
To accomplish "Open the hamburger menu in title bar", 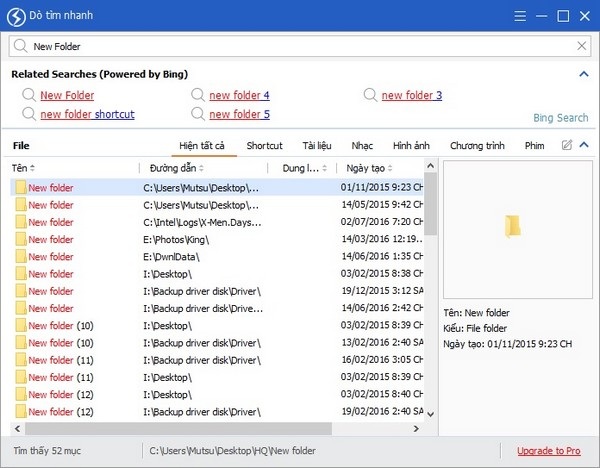I will (x=520, y=16).
